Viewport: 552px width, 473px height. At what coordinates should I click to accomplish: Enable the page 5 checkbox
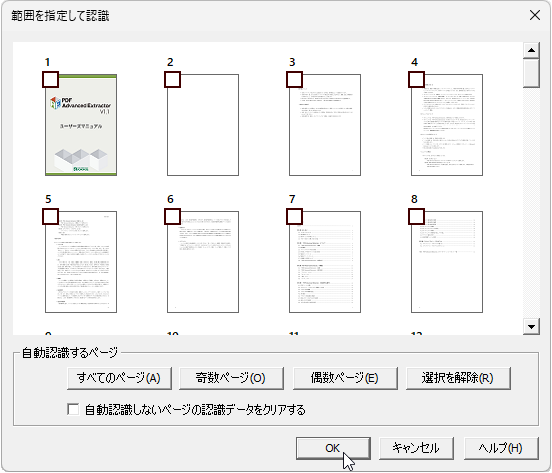tap(50, 216)
